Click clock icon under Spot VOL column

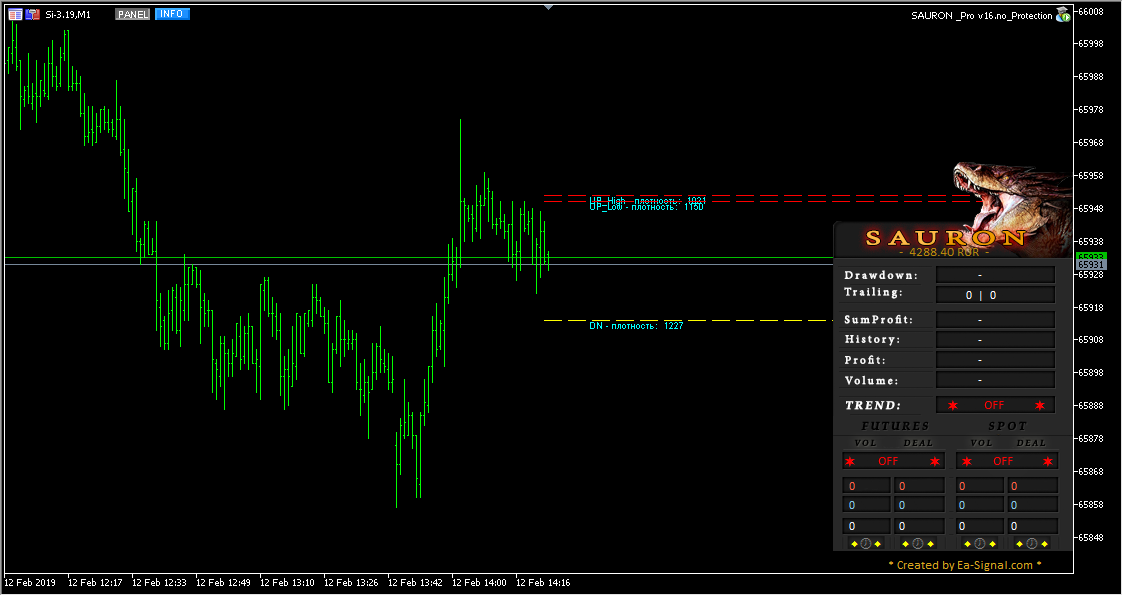coord(980,544)
